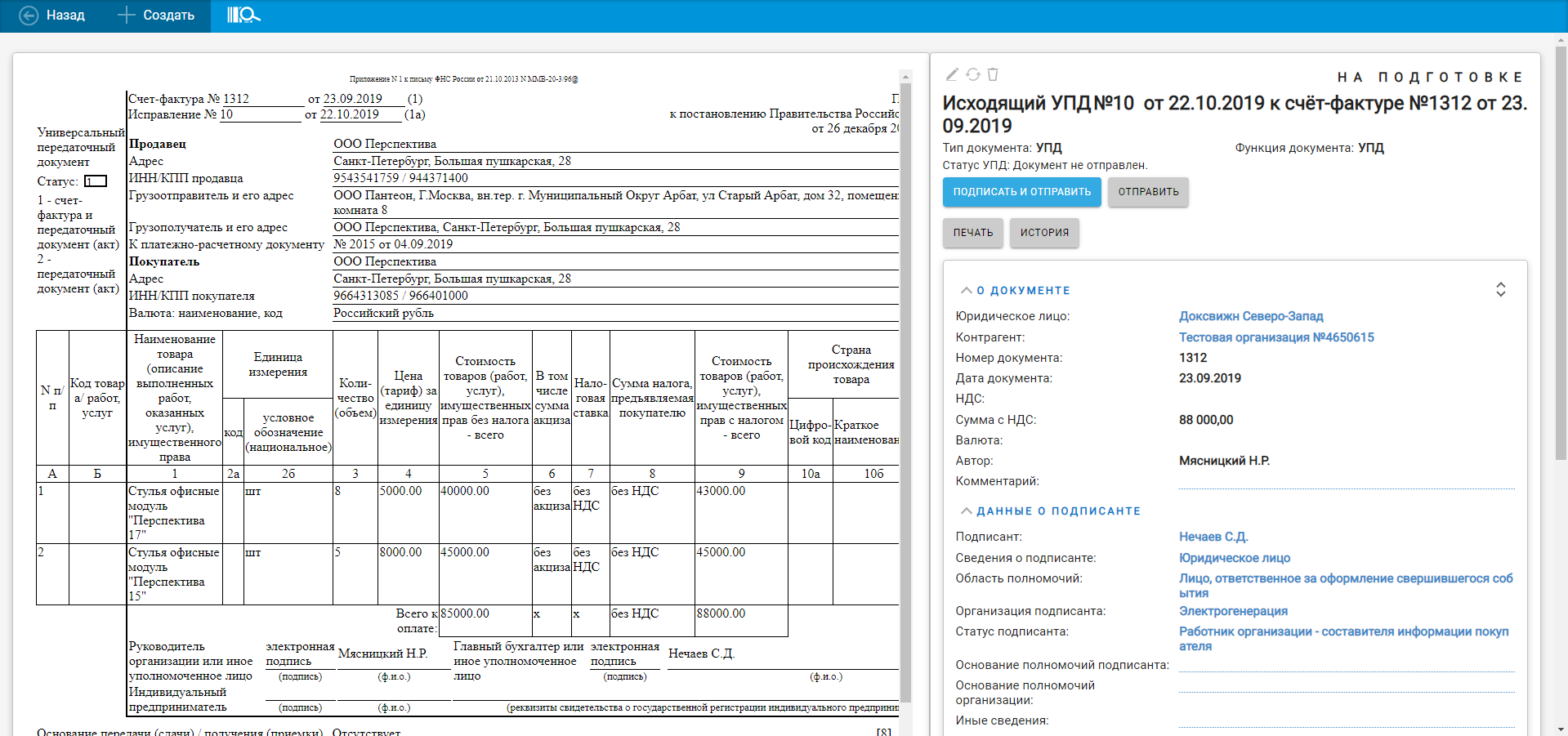This screenshot has height=736, width=1568.
Task: Open the Электрогенерация organization link
Action: pos(1233,611)
